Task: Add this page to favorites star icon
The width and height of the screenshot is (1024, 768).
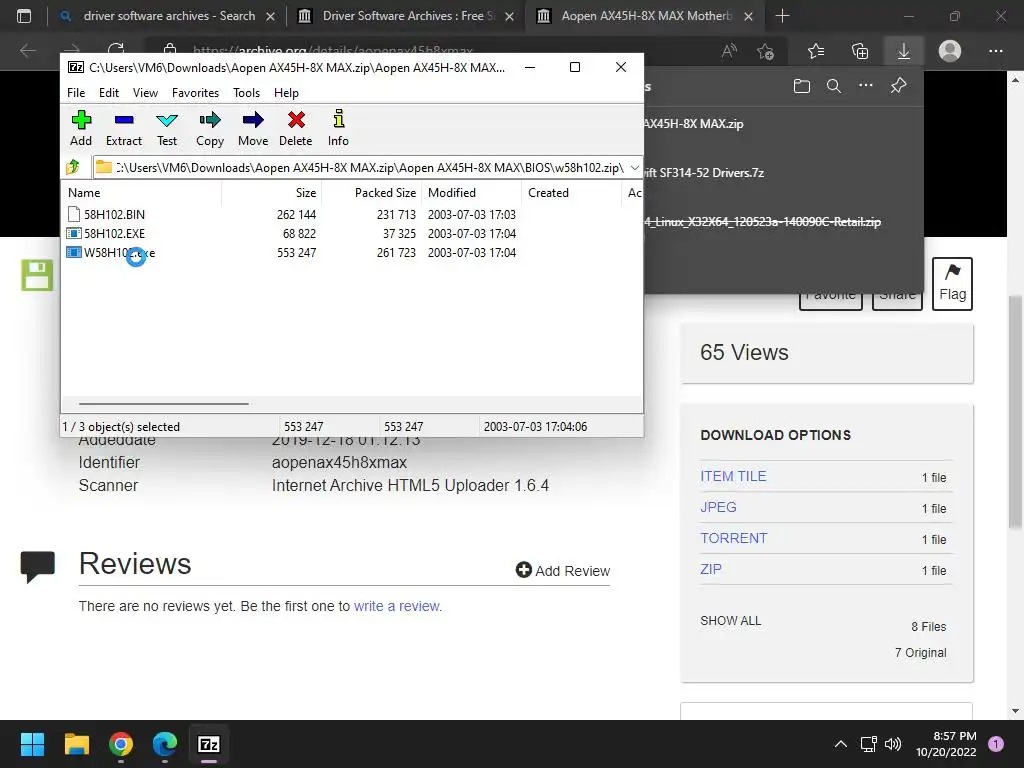Action: click(765, 51)
